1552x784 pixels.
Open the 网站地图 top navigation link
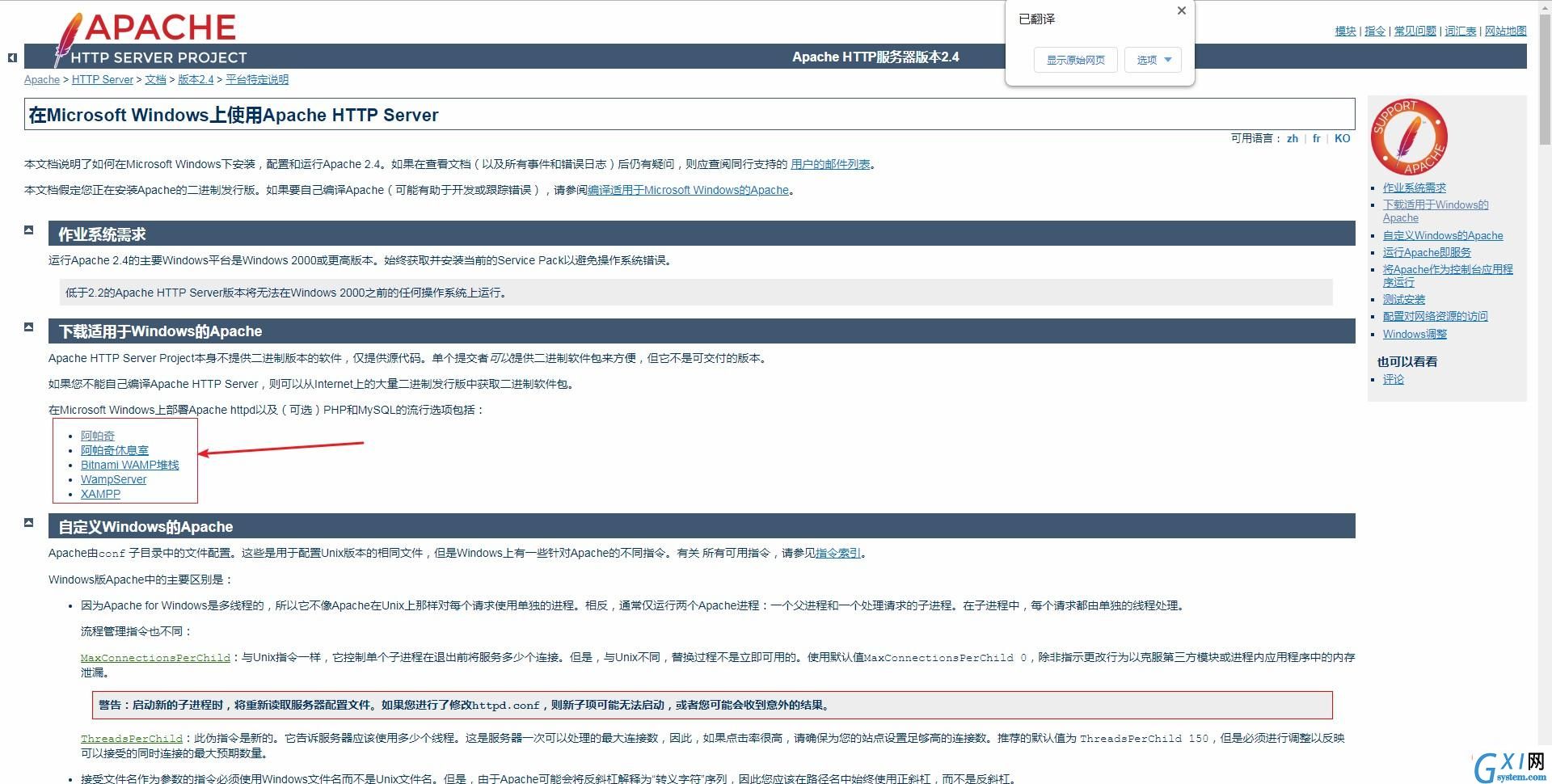[1506, 31]
